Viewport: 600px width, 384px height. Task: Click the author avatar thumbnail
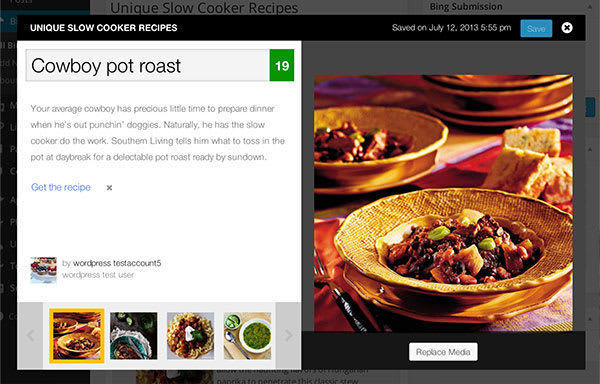click(x=44, y=270)
